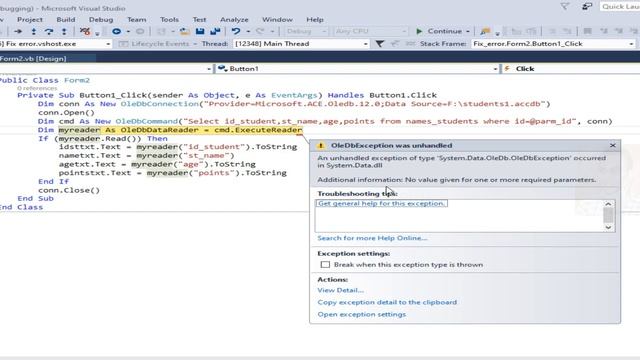Click the Step Out debug icon
The height and width of the screenshot is (360, 640).
click(64, 31)
